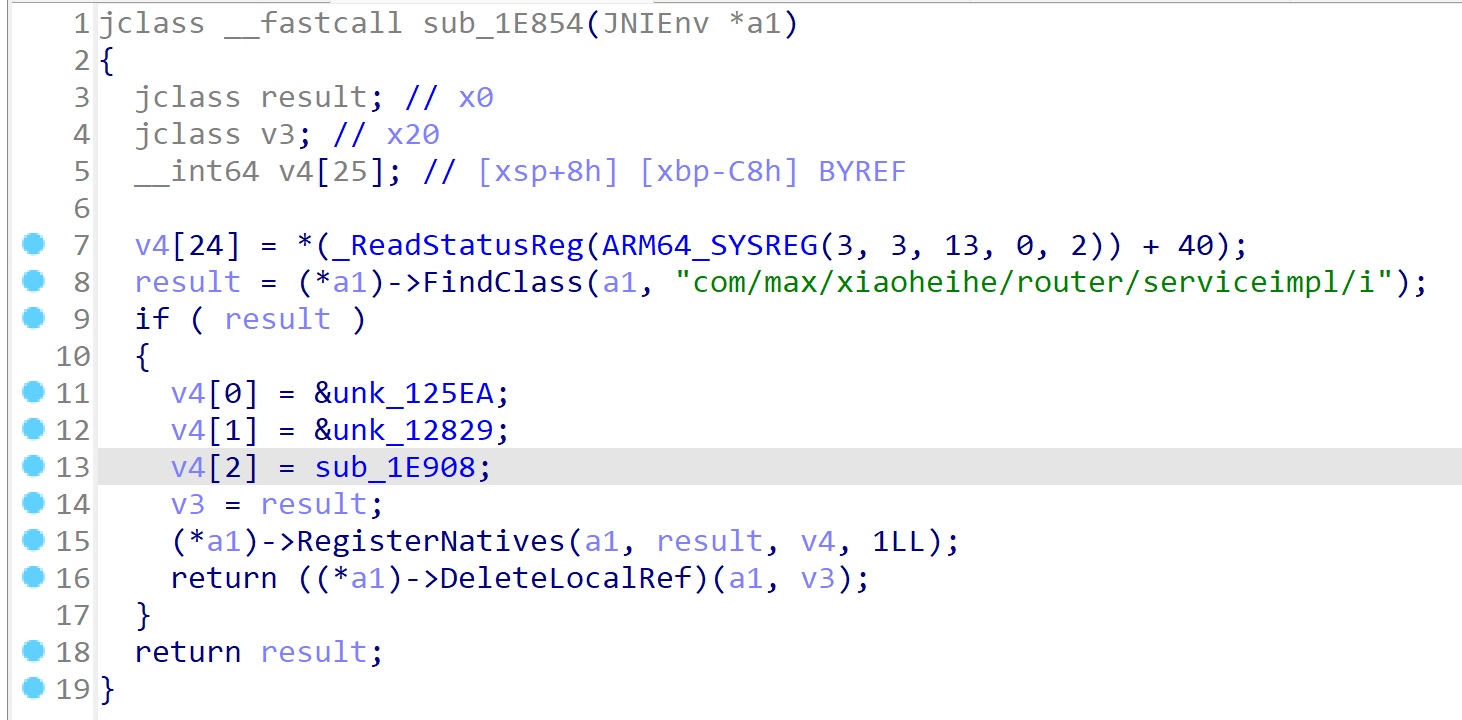The width and height of the screenshot is (1462, 720).
Task: Click breakpoint marker beside RegisterNatives line
Action: [x=33, y=540]
